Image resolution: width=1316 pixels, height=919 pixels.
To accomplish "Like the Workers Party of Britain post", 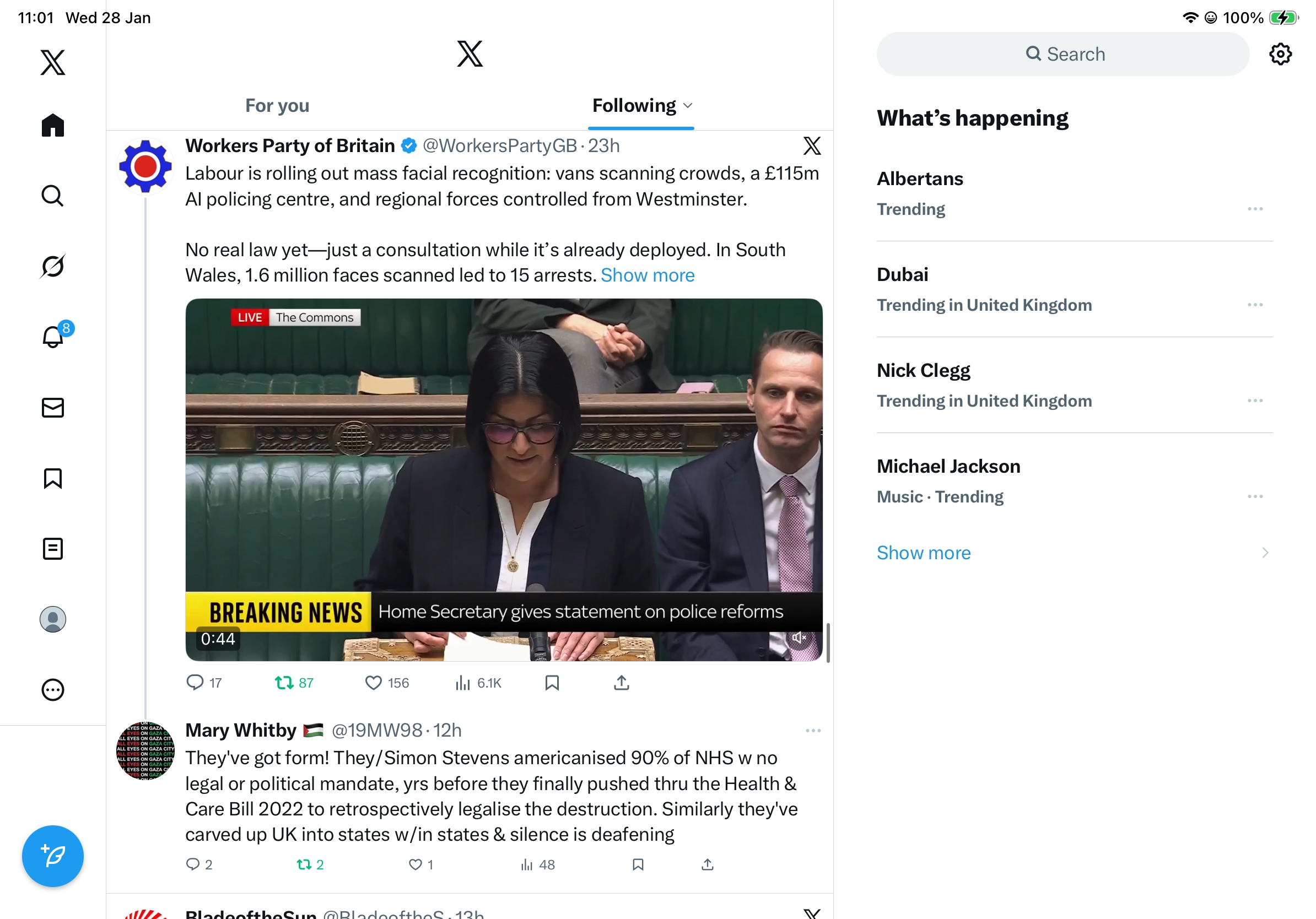I will pyautogui.click(x=387, y=683).
